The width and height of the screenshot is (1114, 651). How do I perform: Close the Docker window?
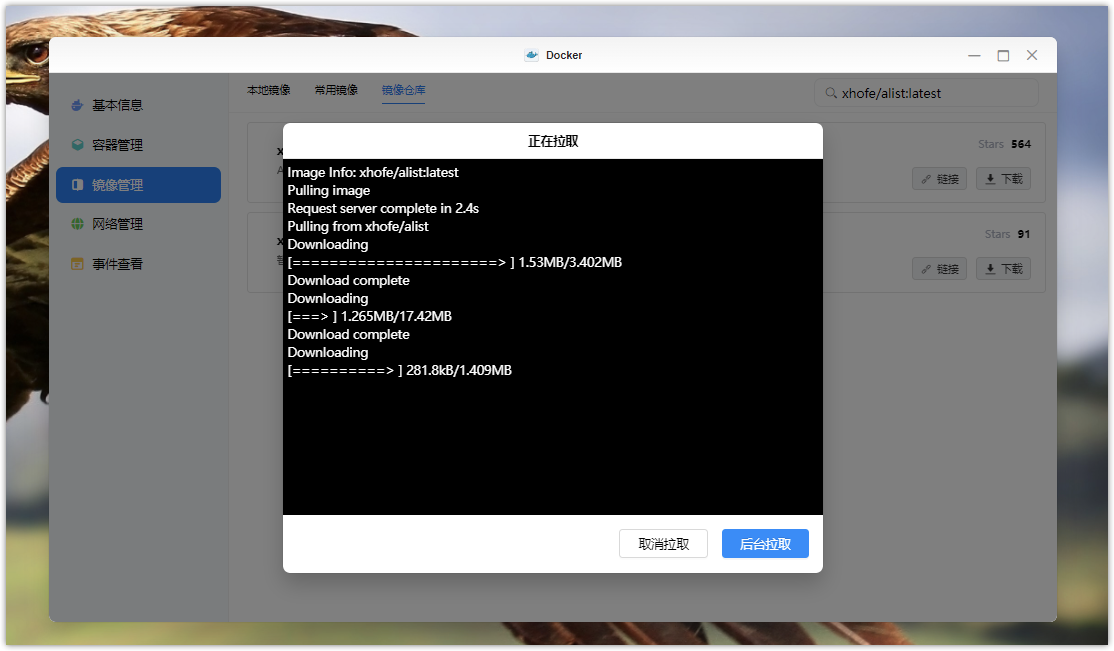coord(1032,55)
